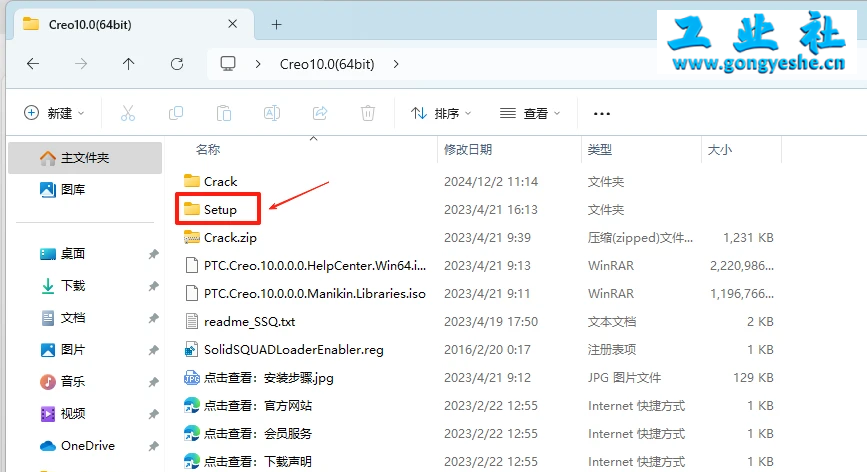Click the pin icon next to 视频

153,414
